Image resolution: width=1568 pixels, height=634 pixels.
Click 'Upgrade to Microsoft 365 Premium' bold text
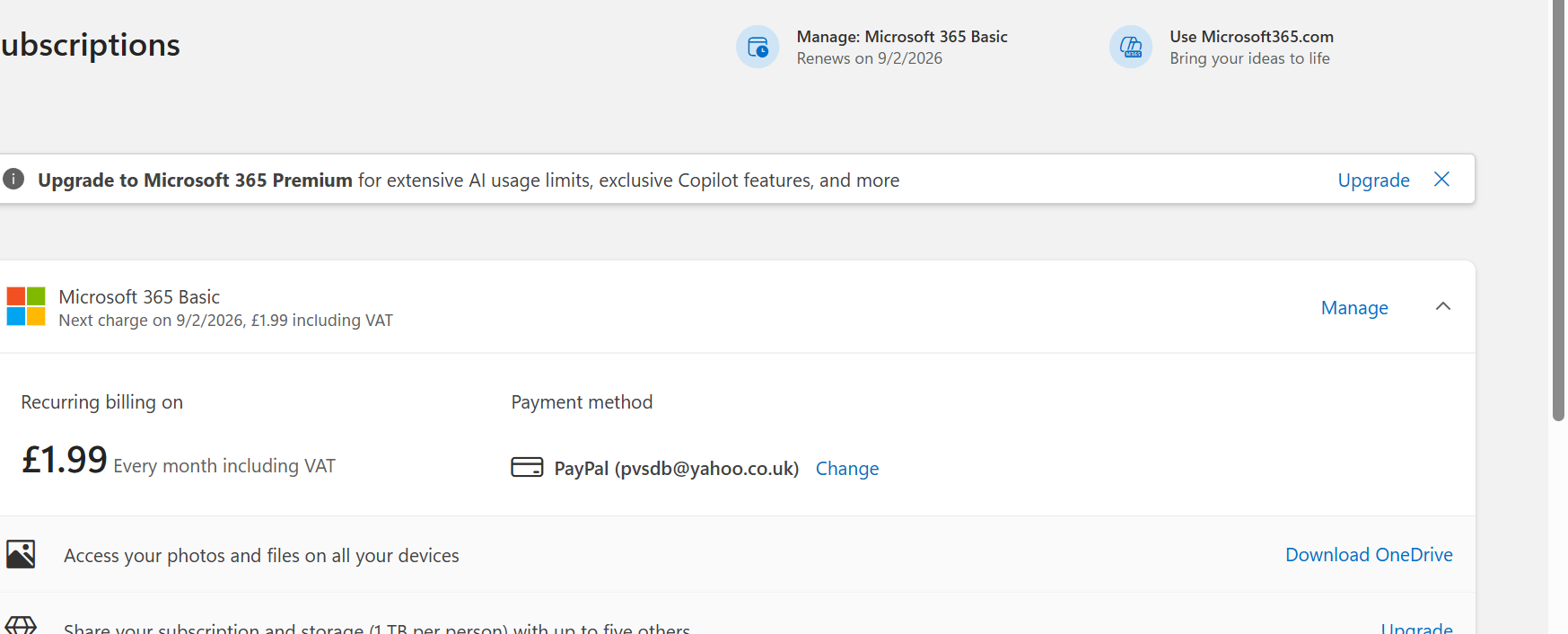click(195, 181)
